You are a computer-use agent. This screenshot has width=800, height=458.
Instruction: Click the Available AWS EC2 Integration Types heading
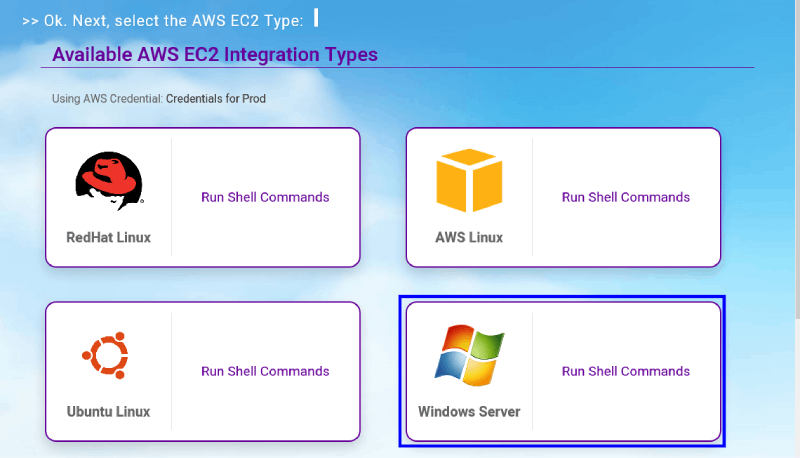[215, 55]
